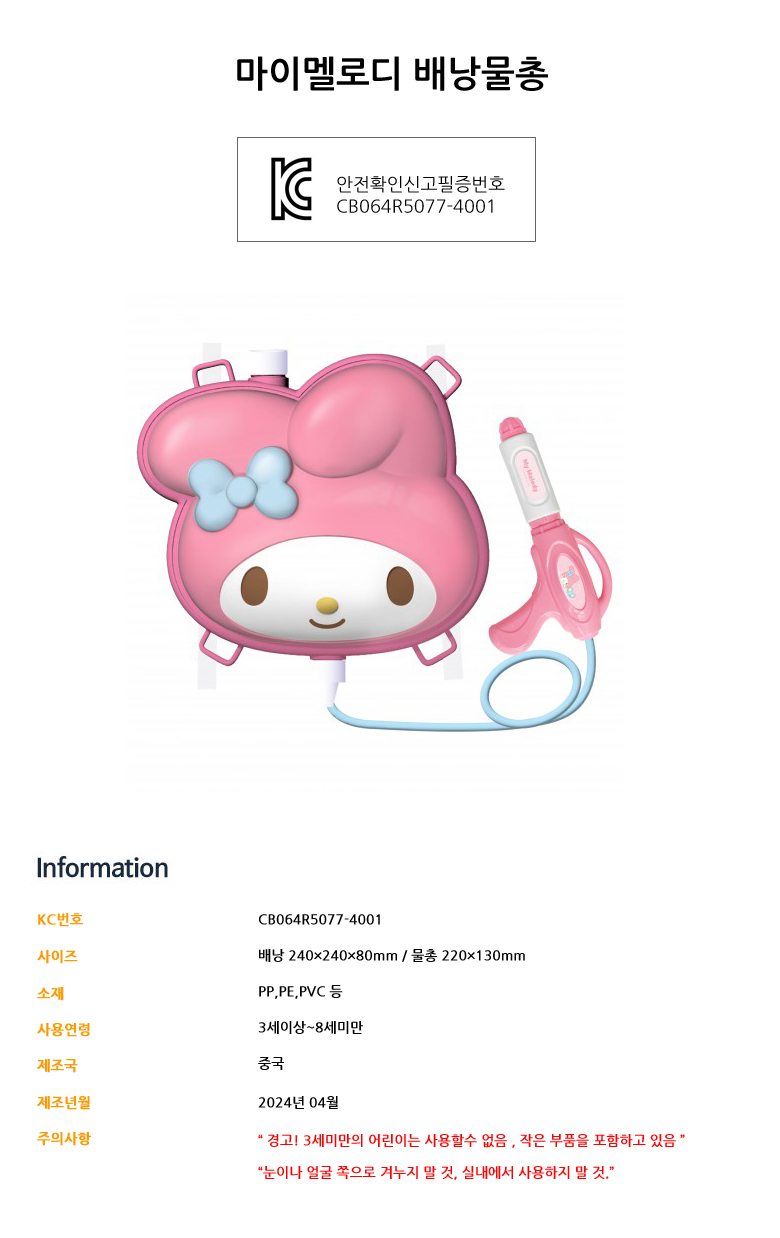Viewport: 780px width, 1238px height.
Task: Click the Information heading
Action: [x=102, y=867]
